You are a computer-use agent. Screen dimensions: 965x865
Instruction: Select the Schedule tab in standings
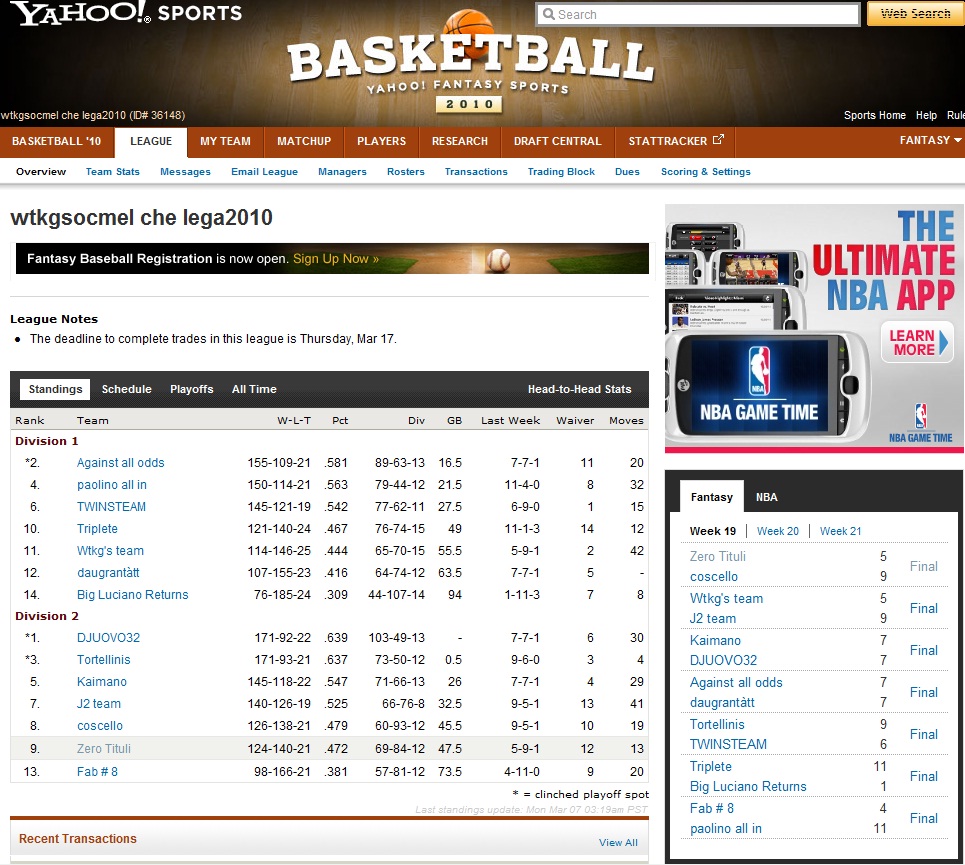(x=127, y=389)
